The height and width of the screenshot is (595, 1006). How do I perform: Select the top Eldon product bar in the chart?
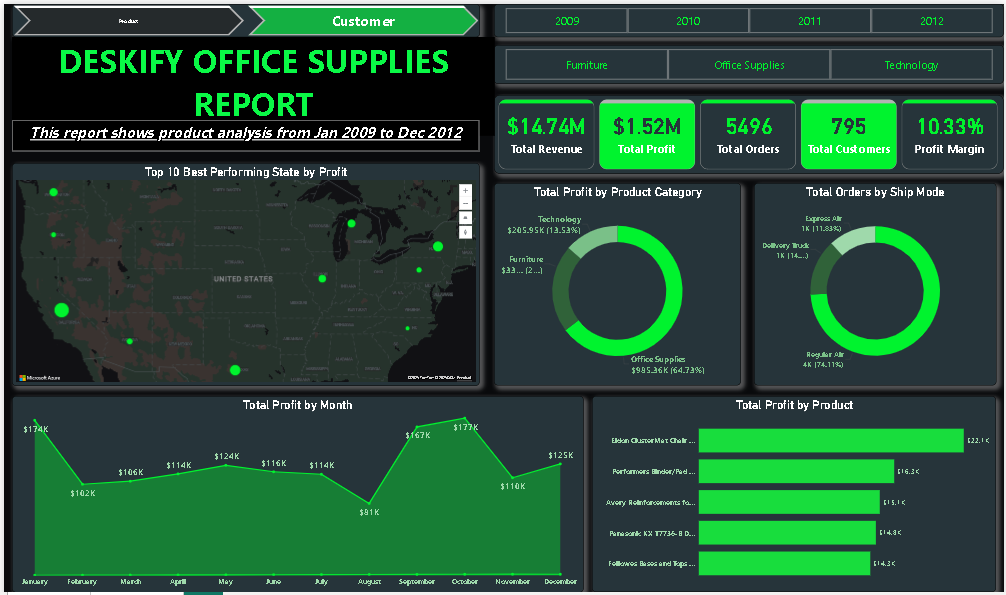click(x=830, y=440)
